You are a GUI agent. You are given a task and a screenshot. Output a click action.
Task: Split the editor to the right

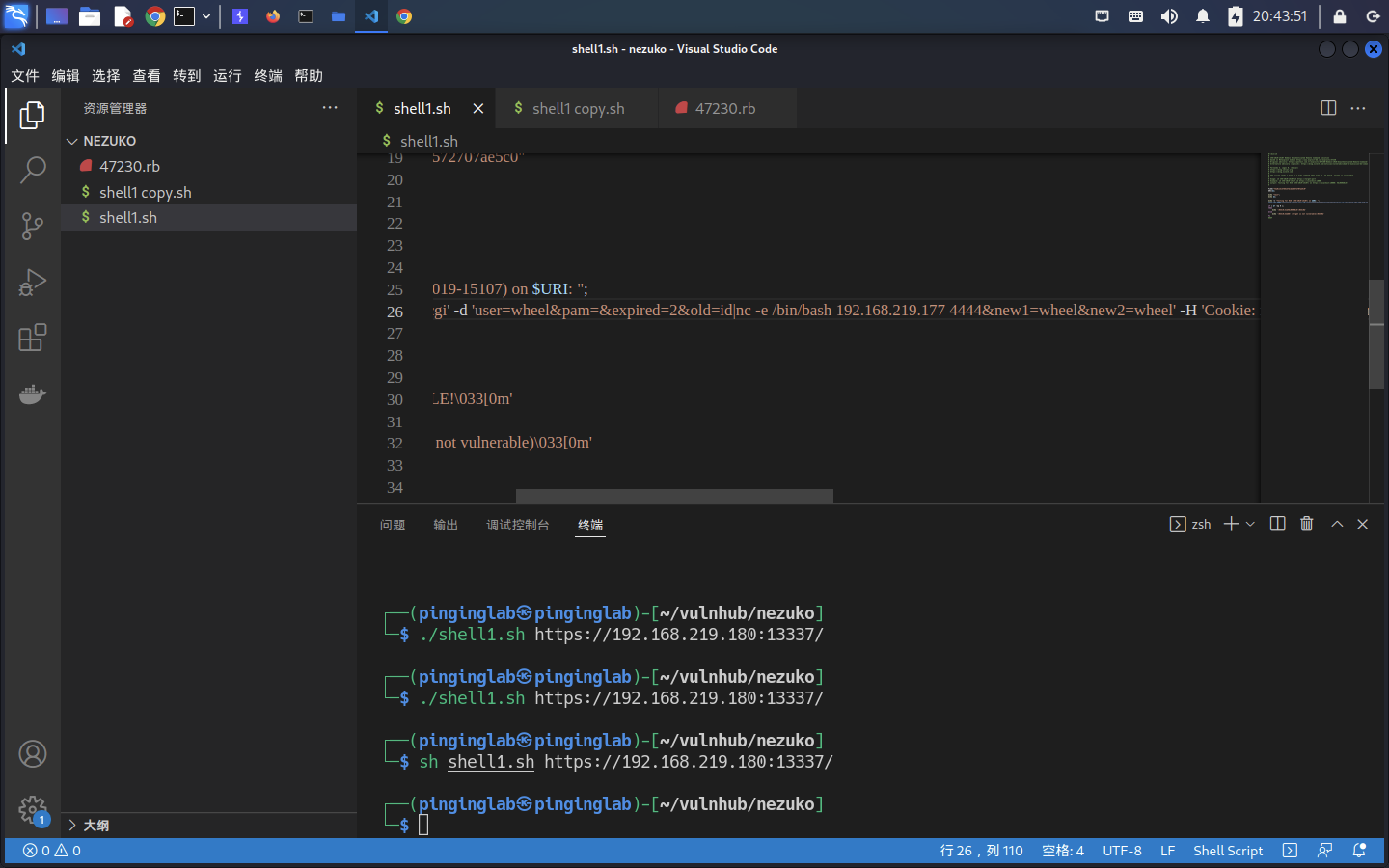coord(1328,108)
